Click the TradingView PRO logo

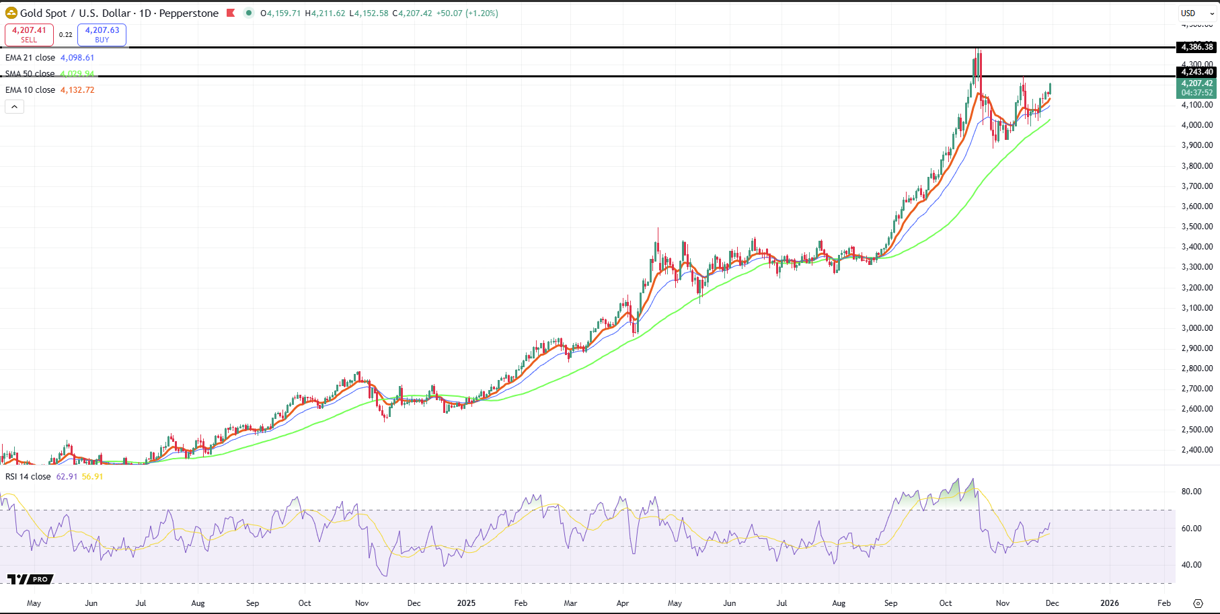pos(29,579)
